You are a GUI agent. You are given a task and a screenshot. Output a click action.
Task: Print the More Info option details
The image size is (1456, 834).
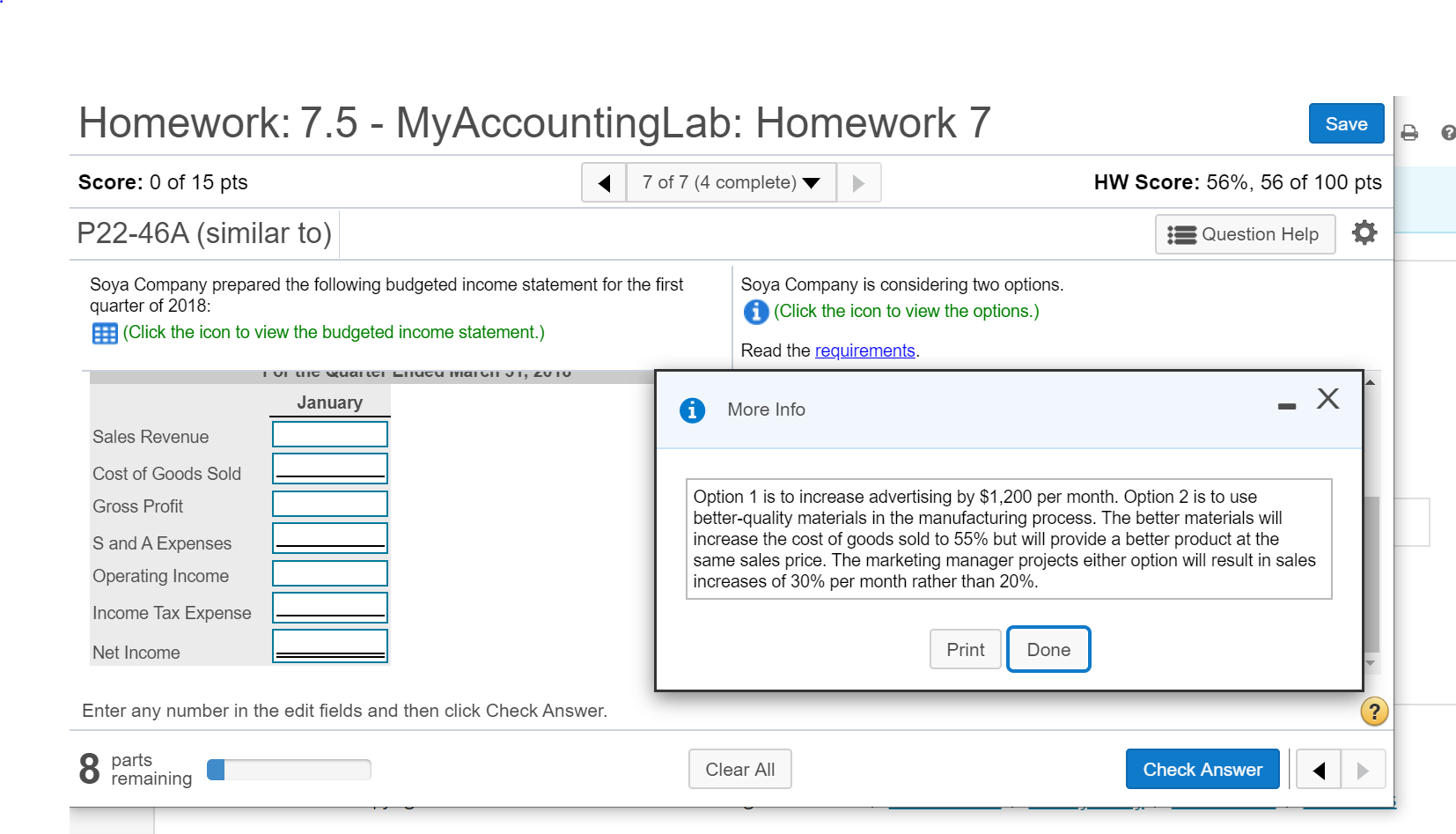tap(965, 649)
